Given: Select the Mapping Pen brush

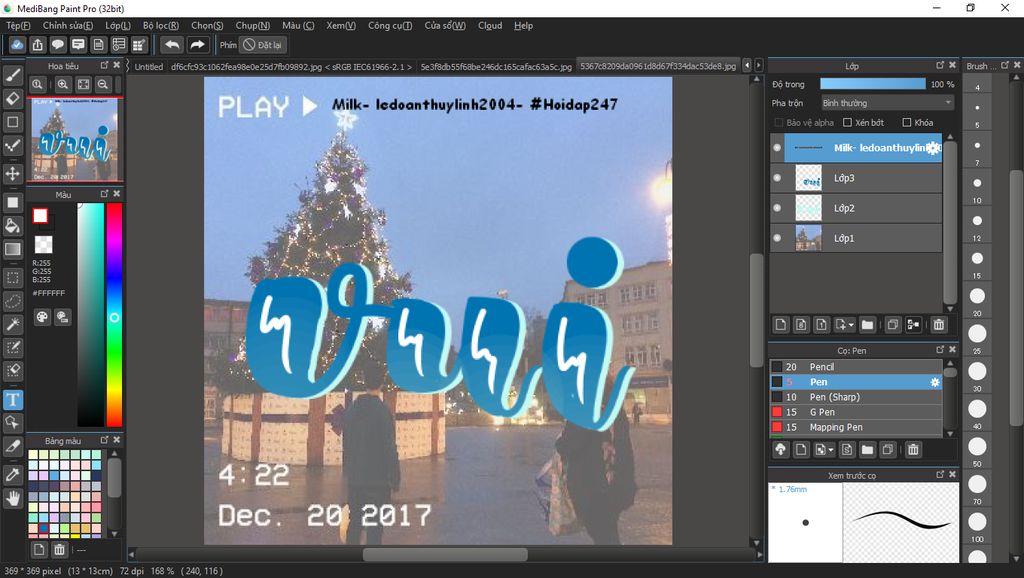Looking at the screenshot, I should point(856,427).
